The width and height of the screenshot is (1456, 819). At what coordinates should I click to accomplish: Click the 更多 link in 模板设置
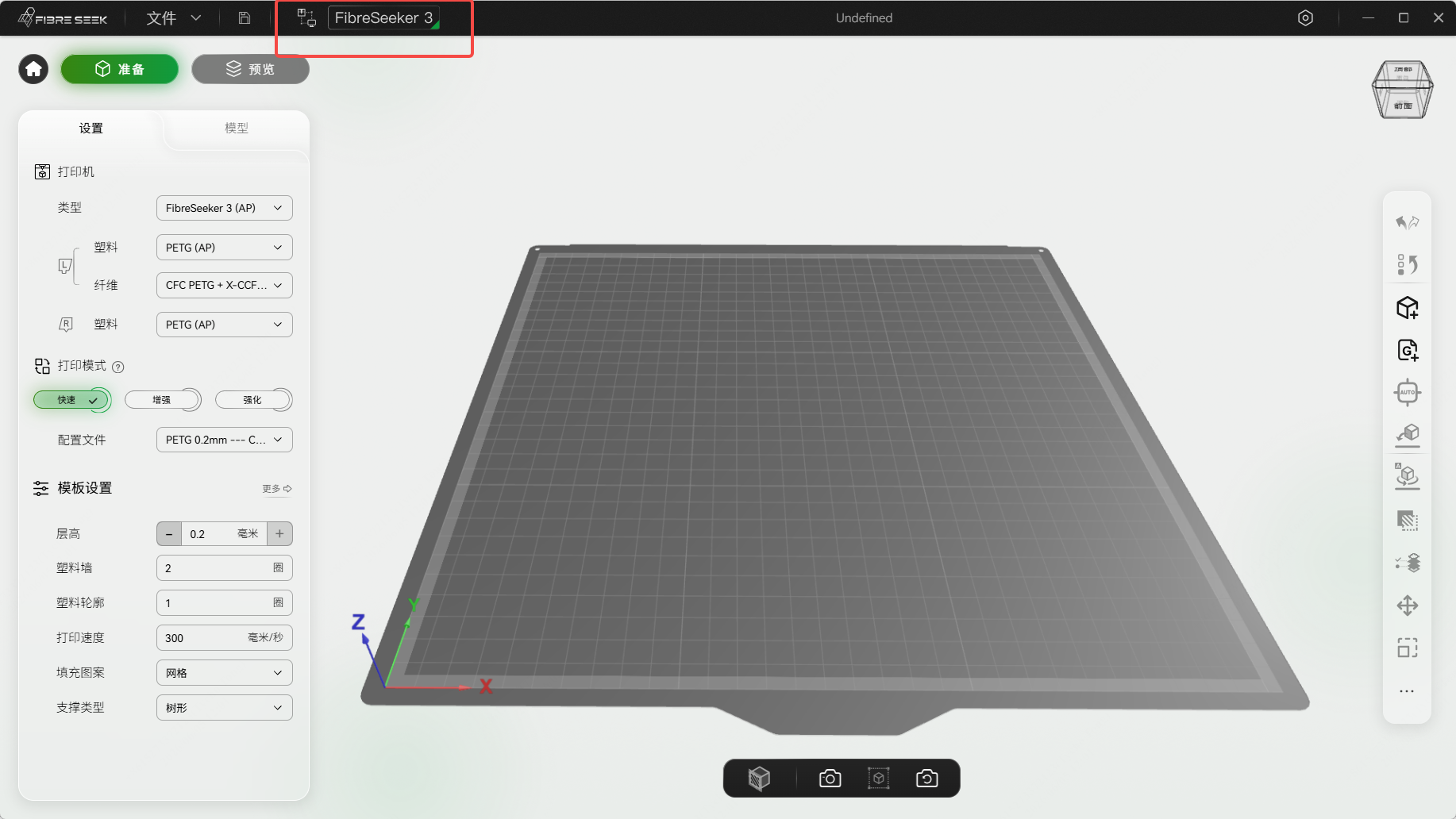pyautogui.click(x=277, y=489)
